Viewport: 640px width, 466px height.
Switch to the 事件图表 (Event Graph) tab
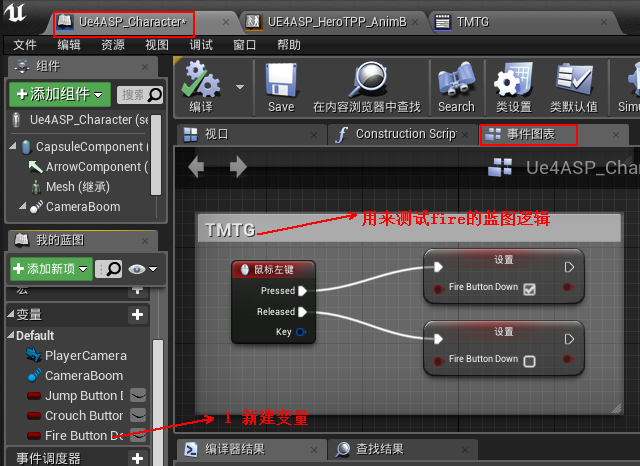tap(529, 134)
